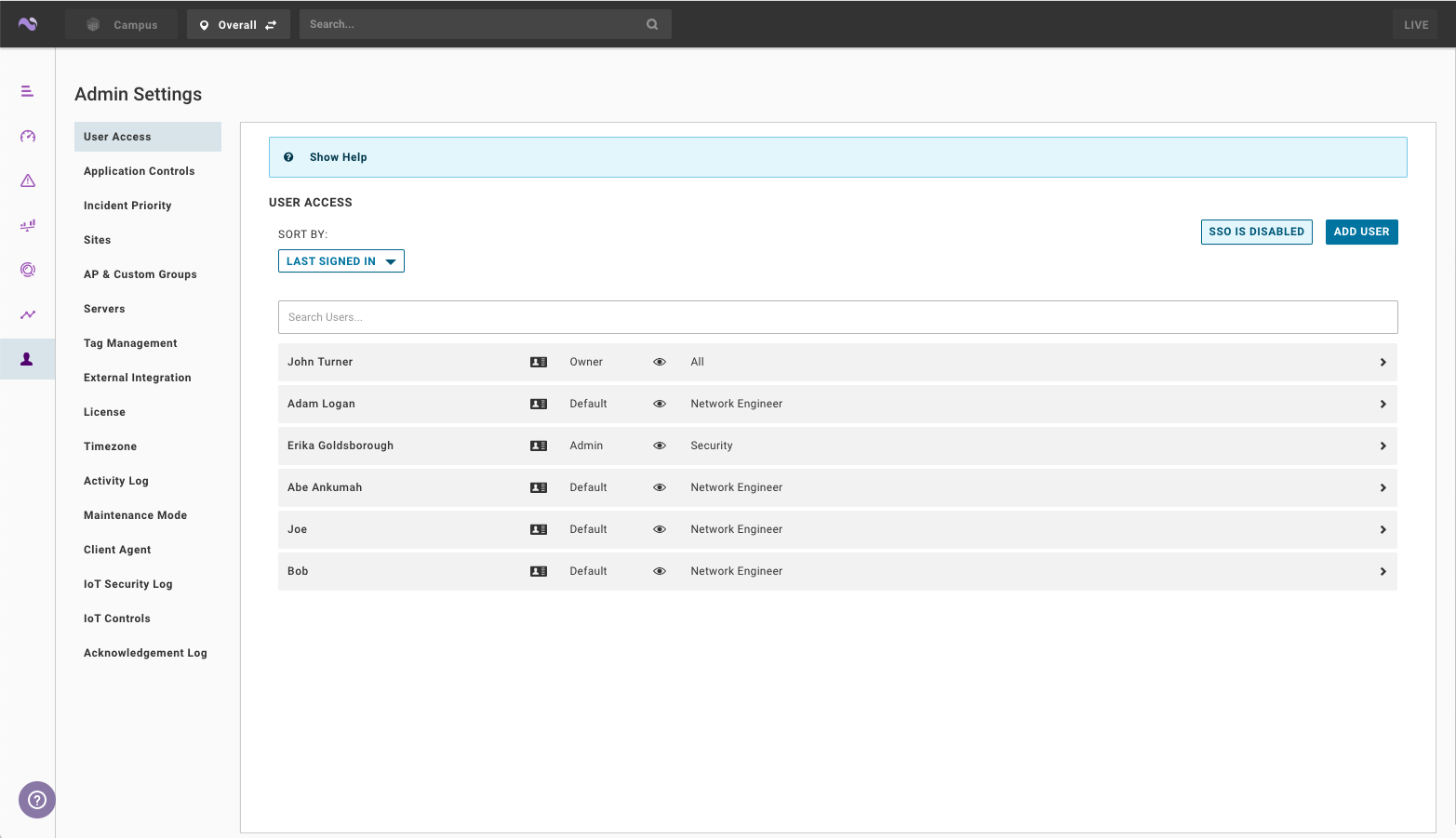
Task: Click Abe Ankumah's role card icon
Action: click(539, 487)
